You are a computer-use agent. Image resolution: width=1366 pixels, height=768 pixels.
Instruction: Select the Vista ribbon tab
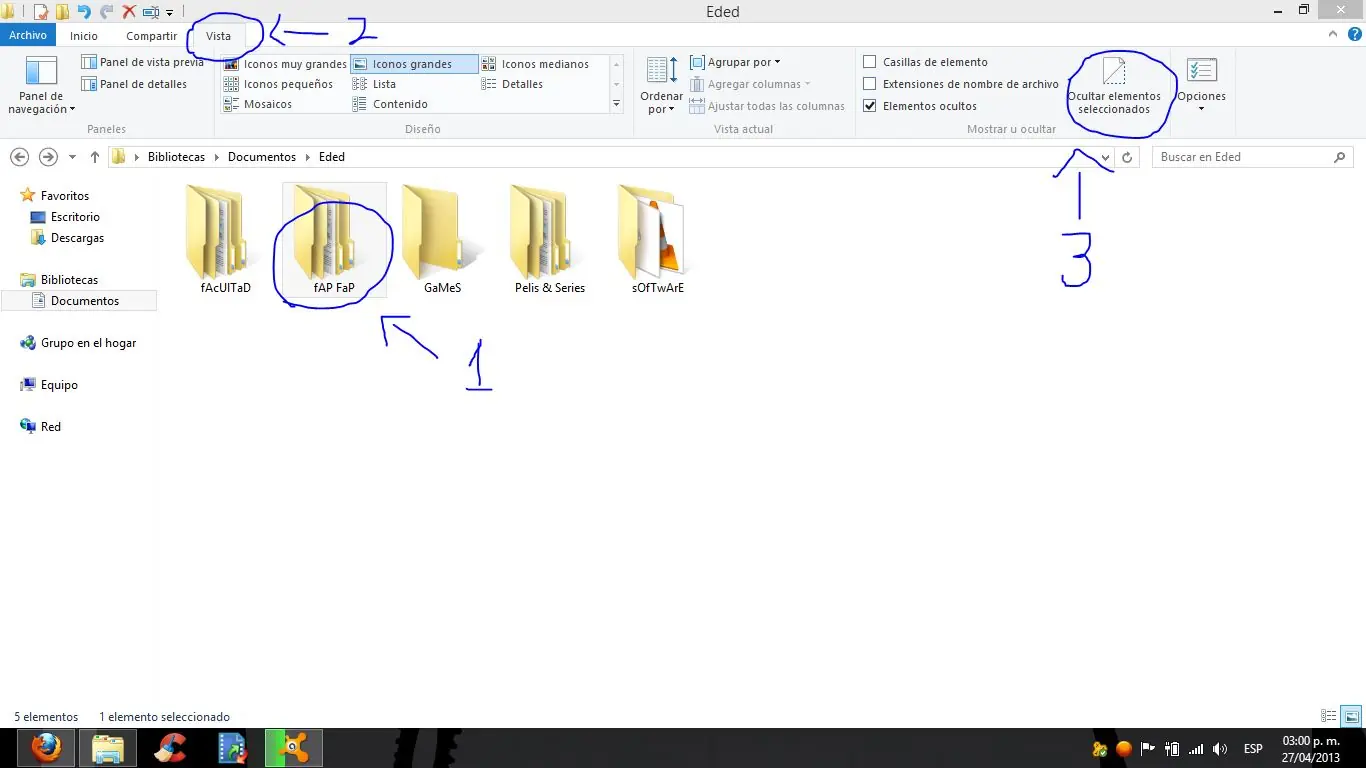[x=218, y=36]
